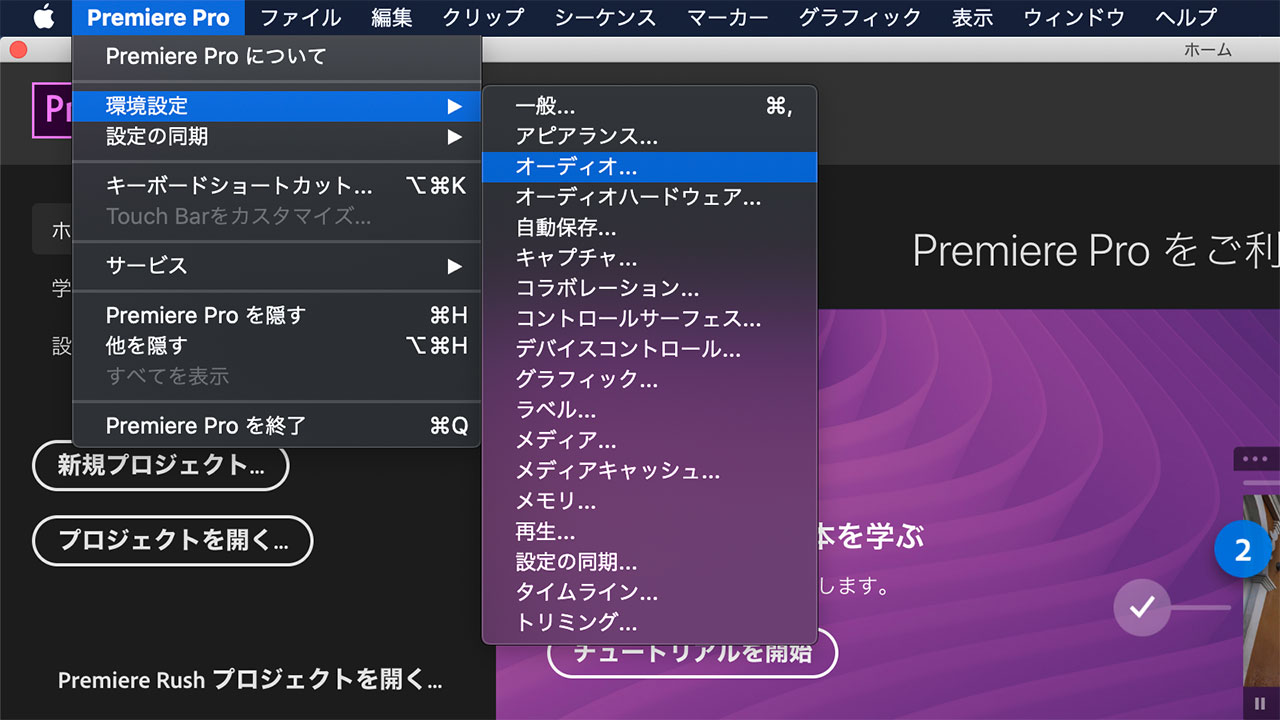Expand the サービス submenu
Image resolution: width=1280 pixels, height=720 pixels.
(x=276, y=266)
